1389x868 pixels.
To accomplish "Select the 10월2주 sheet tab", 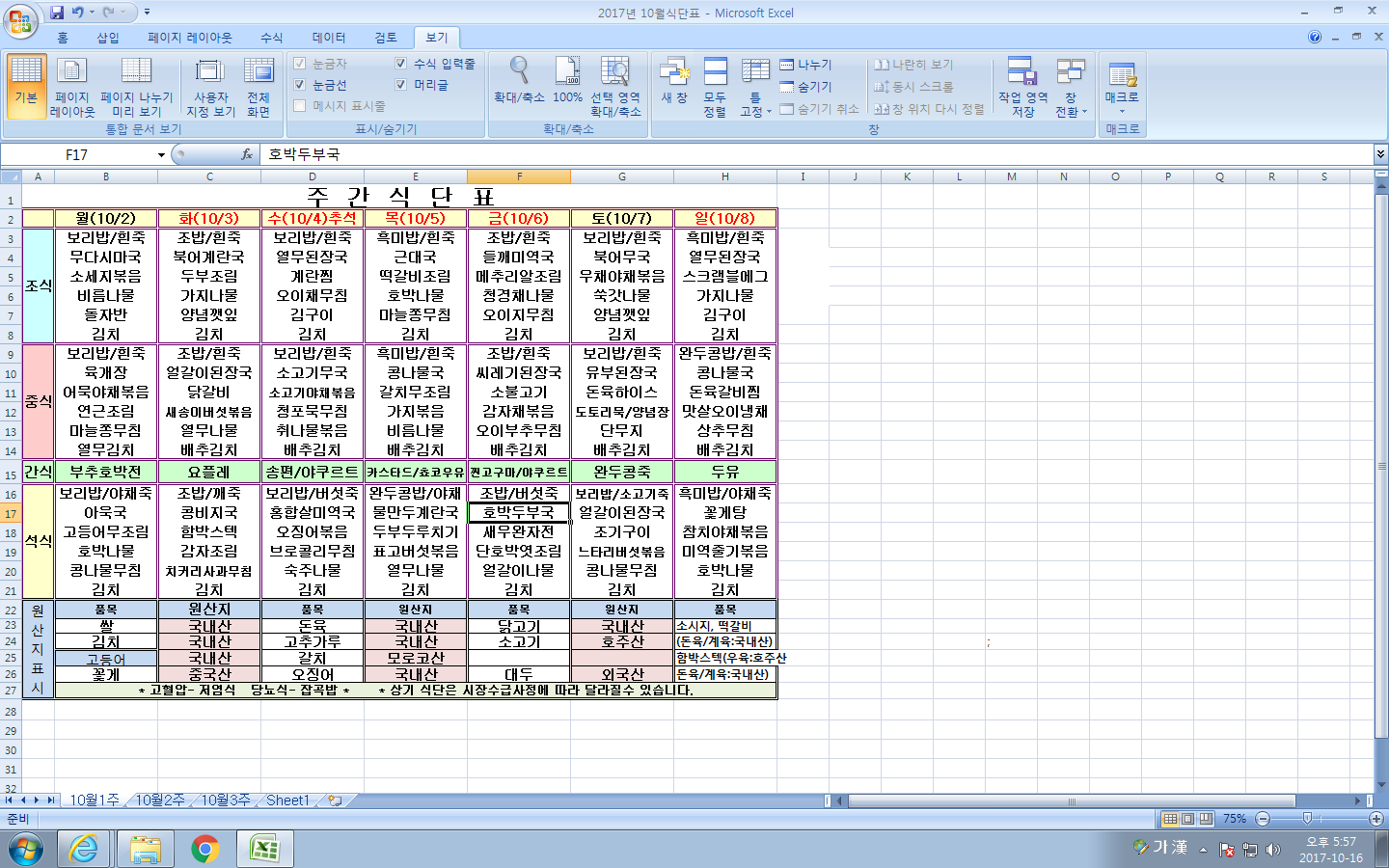I will coord(159,800).
